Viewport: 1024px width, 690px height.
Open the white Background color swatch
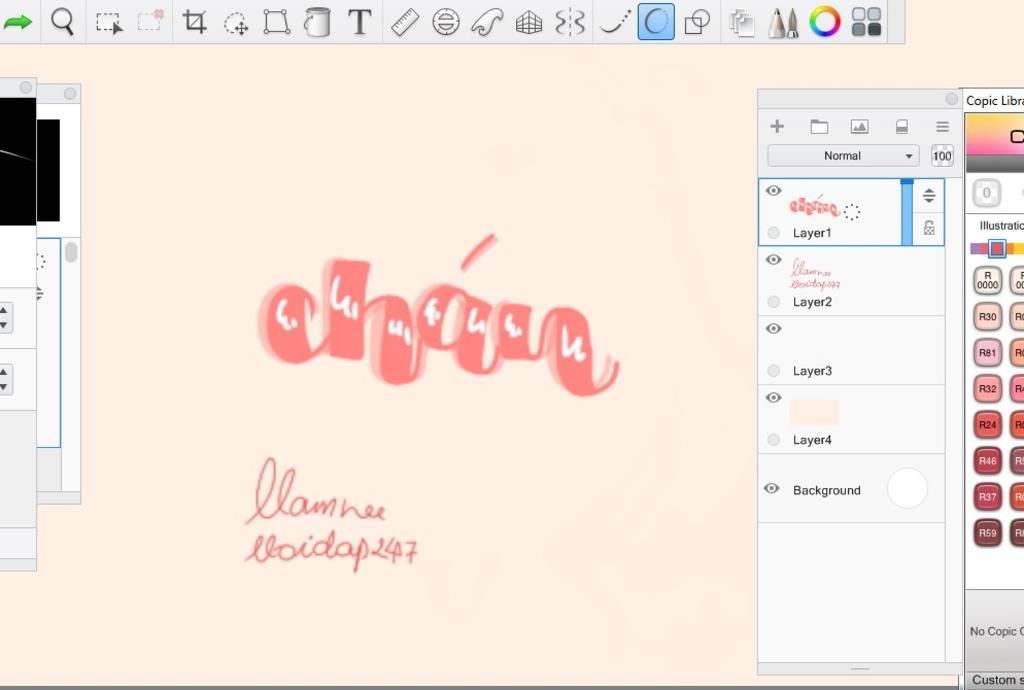pos(907,488)
